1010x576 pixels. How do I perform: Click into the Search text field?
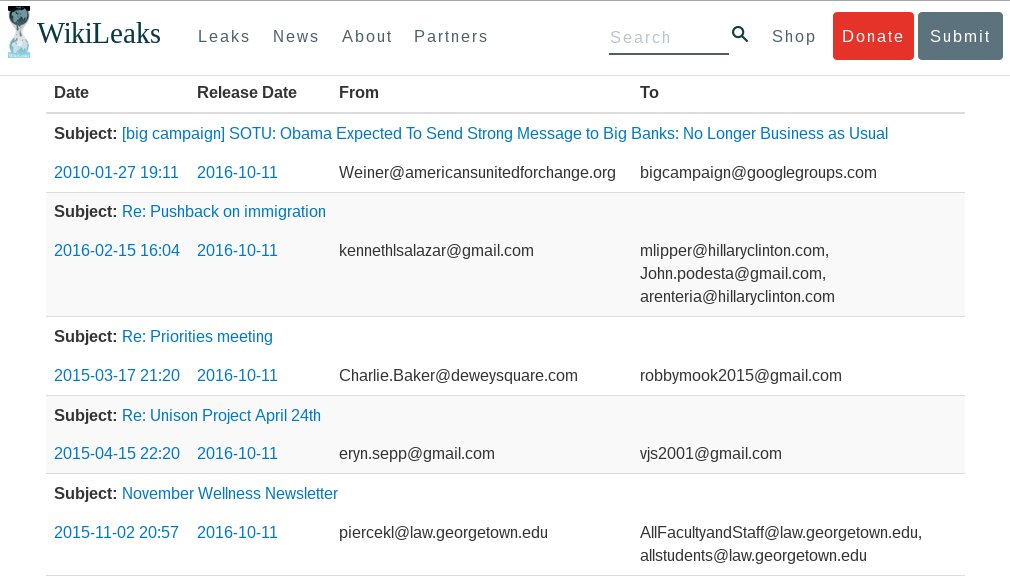tap(667, 38)
